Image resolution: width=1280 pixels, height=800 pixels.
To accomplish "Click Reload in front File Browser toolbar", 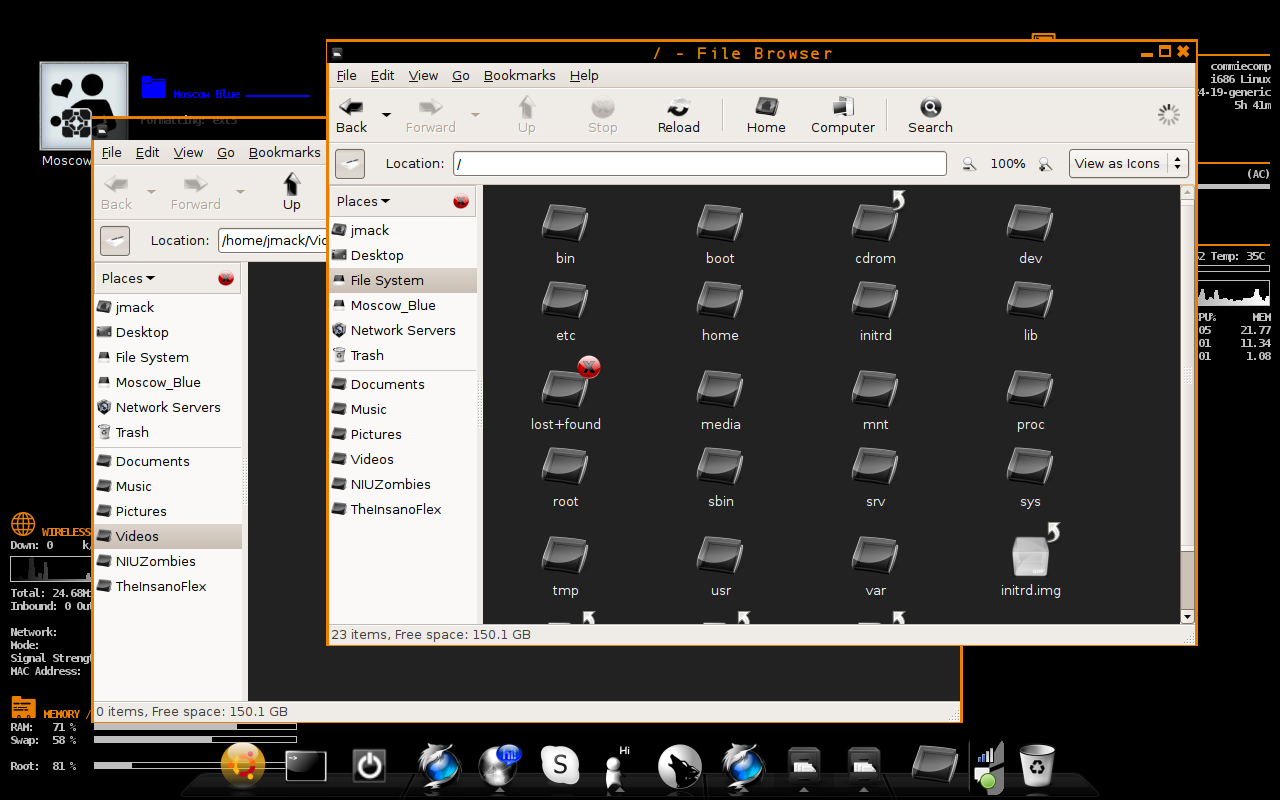I will coord(678,115).
